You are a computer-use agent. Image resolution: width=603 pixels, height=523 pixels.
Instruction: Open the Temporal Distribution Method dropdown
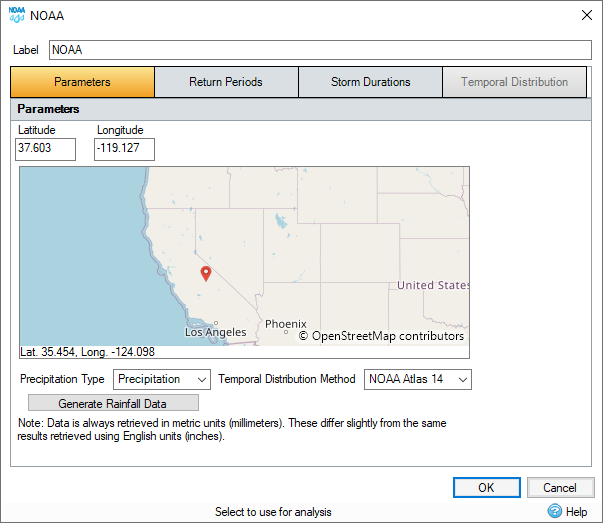[x=418, y=380]
